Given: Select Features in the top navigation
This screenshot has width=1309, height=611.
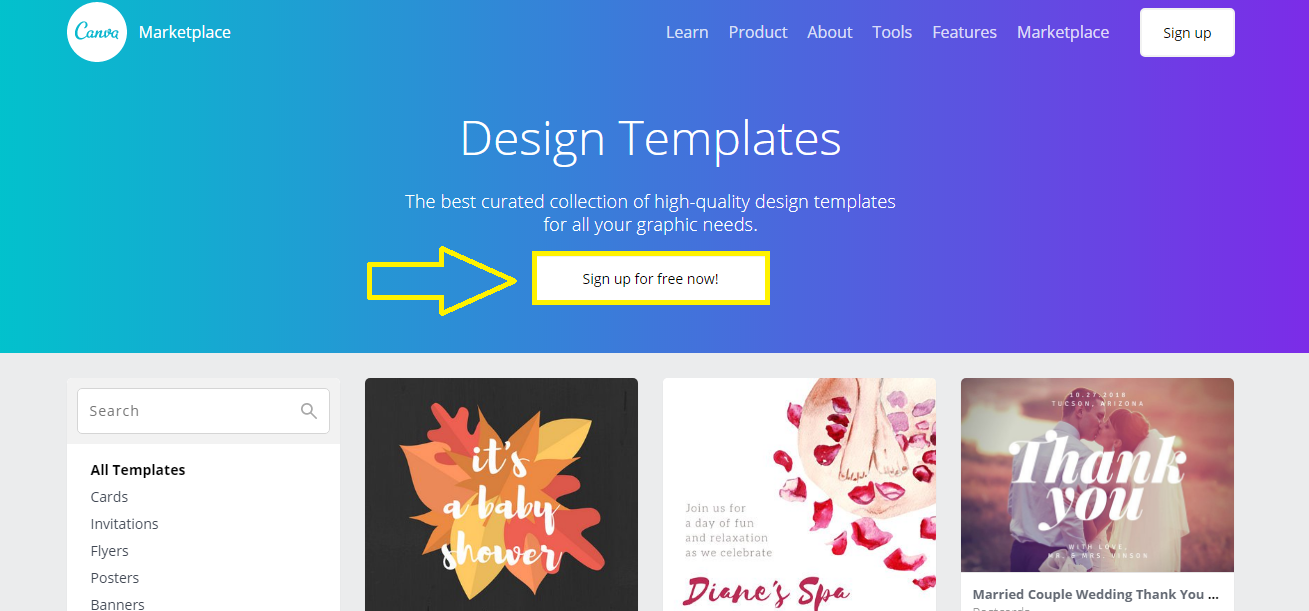Looking at the screenshot, I should [x=964, y=32].
